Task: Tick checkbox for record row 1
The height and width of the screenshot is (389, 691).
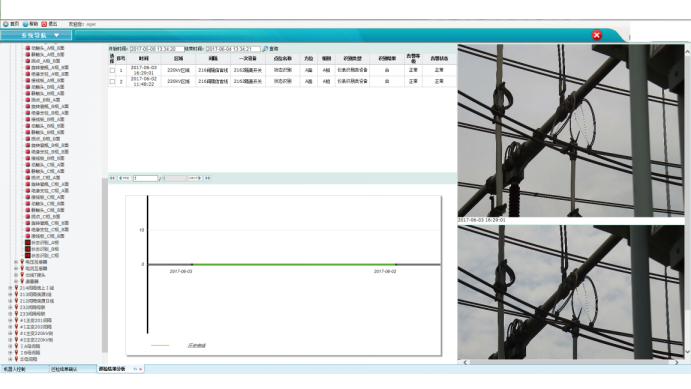Action: pyautogui.click(x=112, y=70)
